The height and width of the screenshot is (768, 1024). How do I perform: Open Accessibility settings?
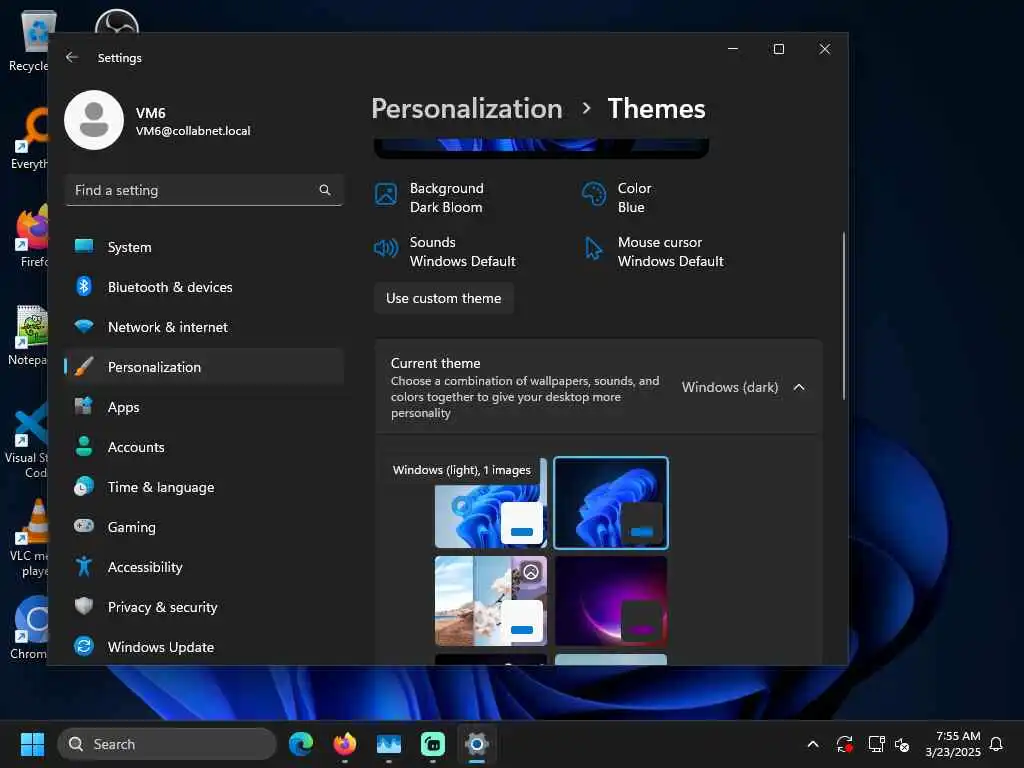[204, 567]
